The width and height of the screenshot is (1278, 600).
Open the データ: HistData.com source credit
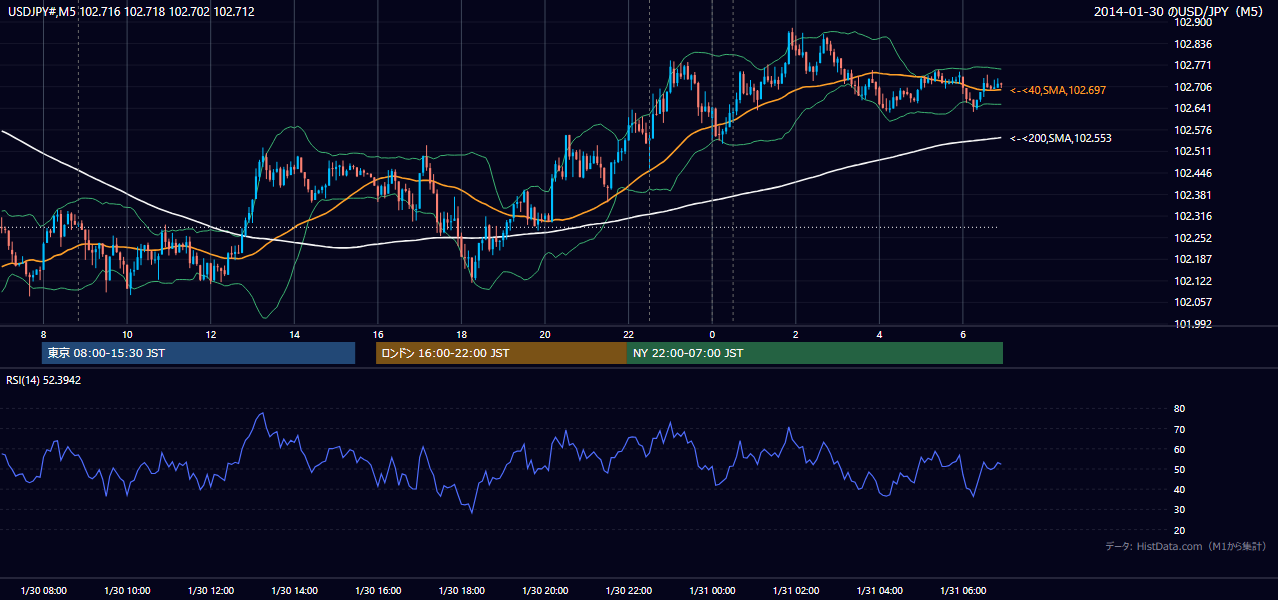tap(1186, 546)
